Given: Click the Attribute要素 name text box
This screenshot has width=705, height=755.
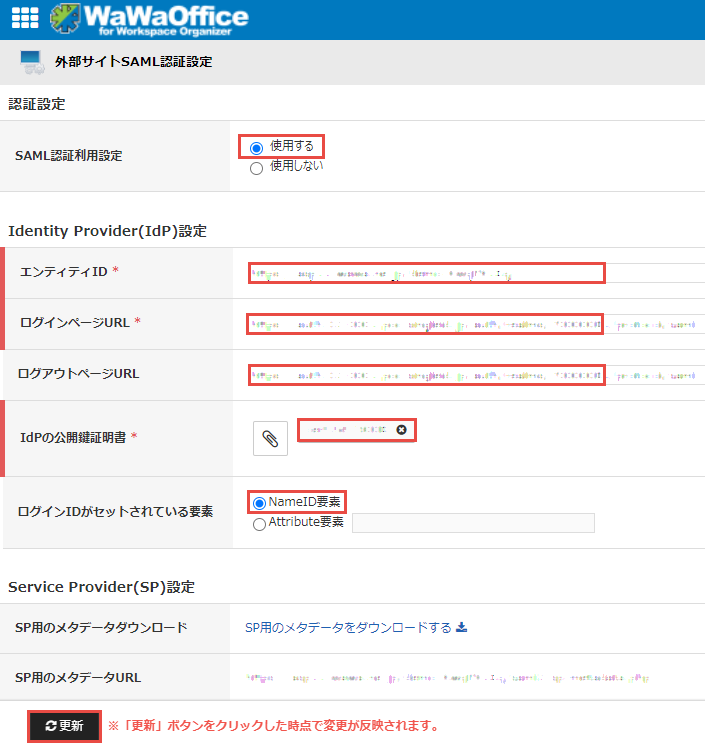Looking at the screenshot, I should pyautogui.click(x=473, y=523).
